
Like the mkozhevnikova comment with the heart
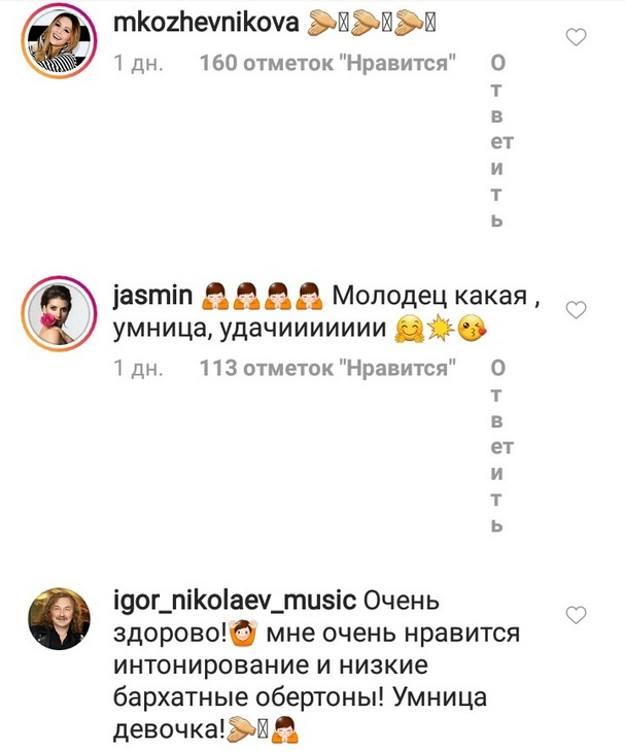click(x=576, y=37)
